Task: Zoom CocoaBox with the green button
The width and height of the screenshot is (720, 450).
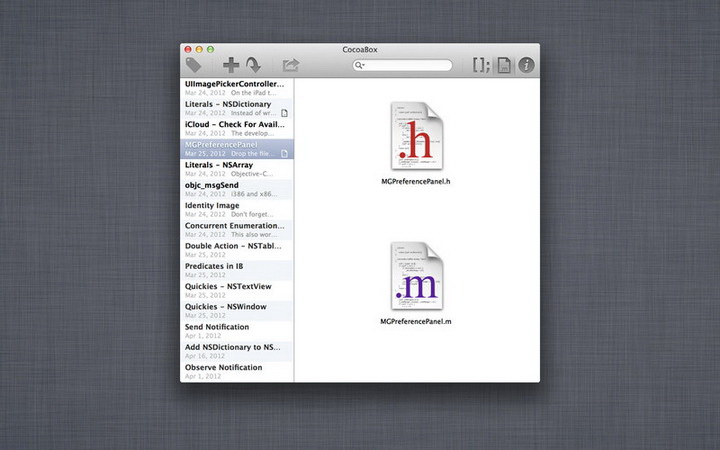Action: point(210,49)
